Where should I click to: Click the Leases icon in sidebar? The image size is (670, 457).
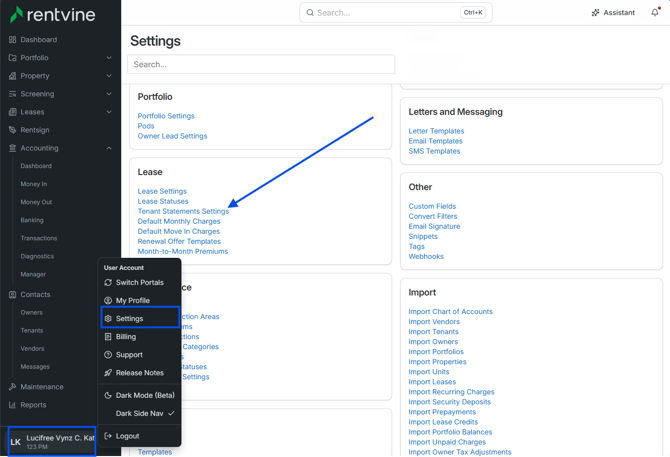pos(12,112)
